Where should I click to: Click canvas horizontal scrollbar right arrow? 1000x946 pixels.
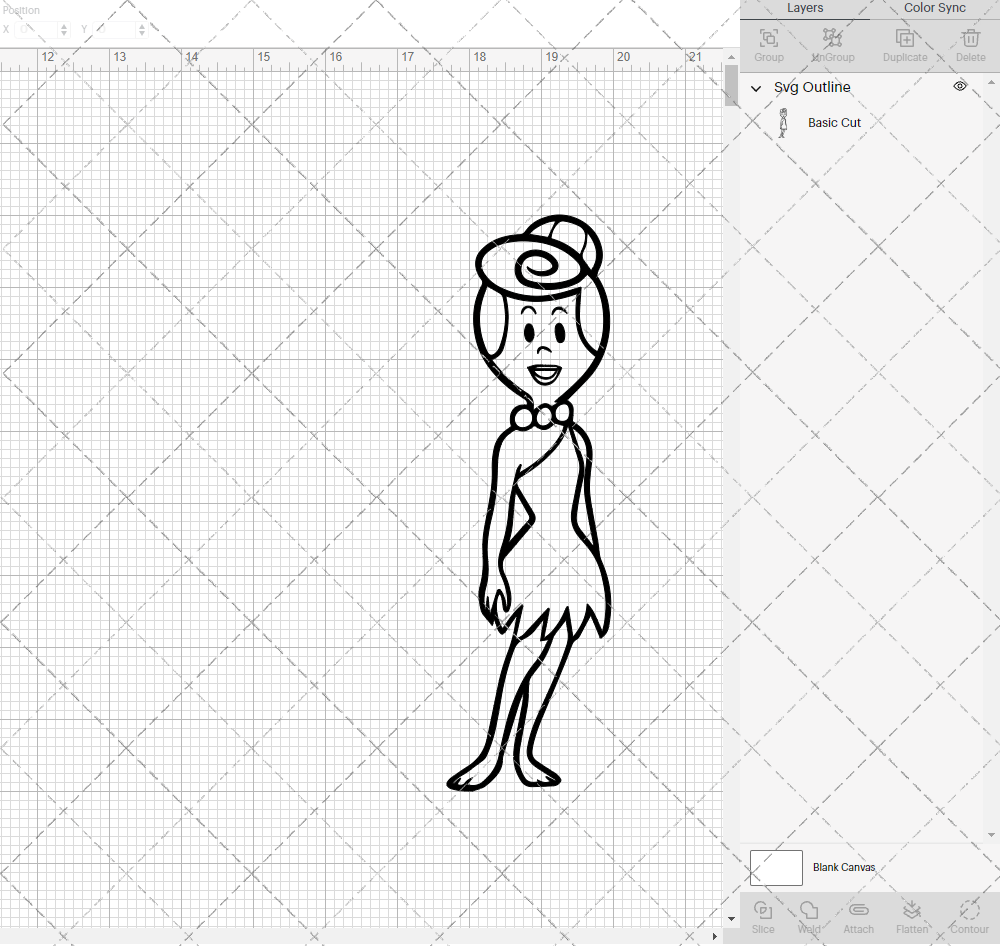coord(715,936)
